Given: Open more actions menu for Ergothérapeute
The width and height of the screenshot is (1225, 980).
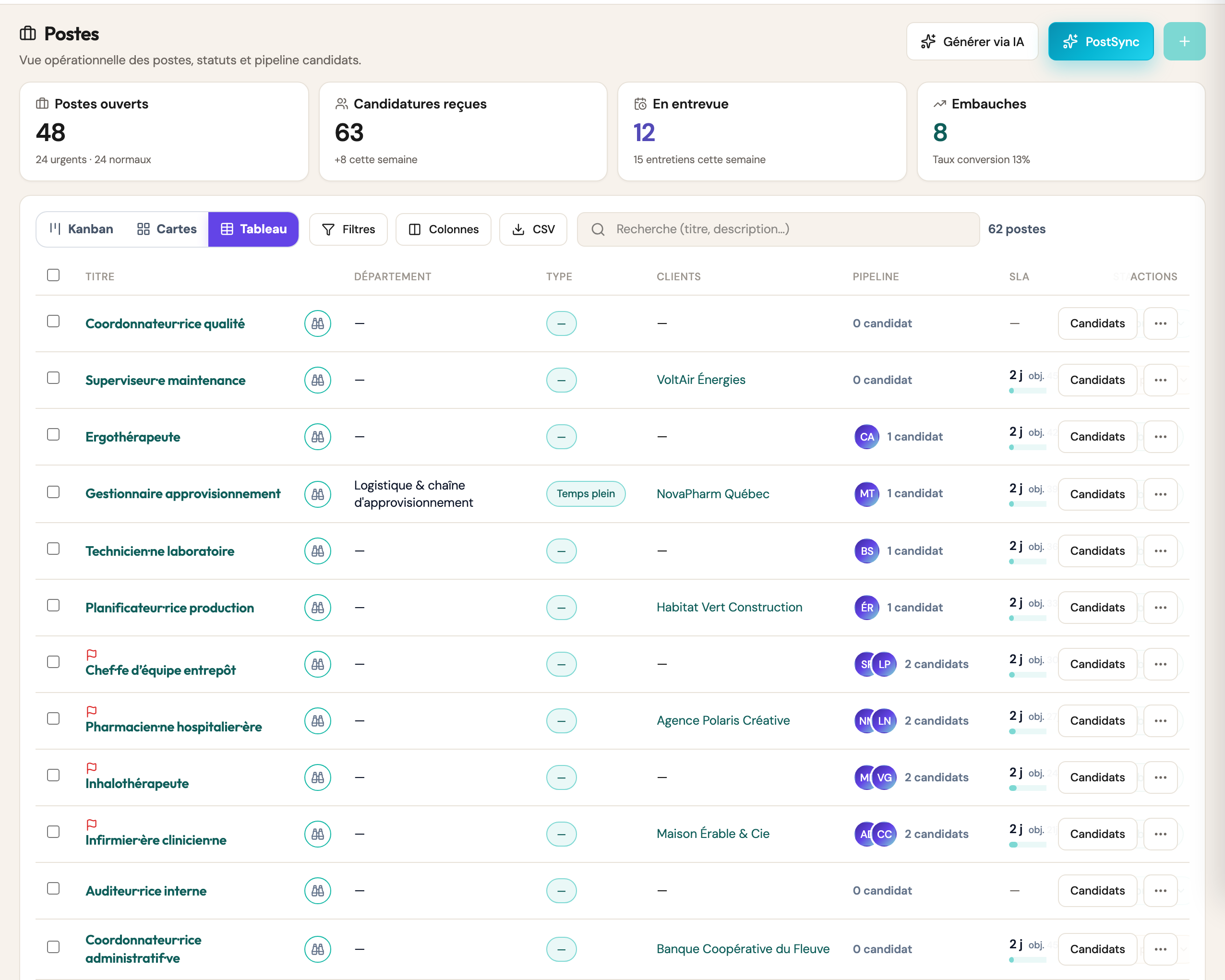Looking at the screenshot, I should [x=1160, y=438].
